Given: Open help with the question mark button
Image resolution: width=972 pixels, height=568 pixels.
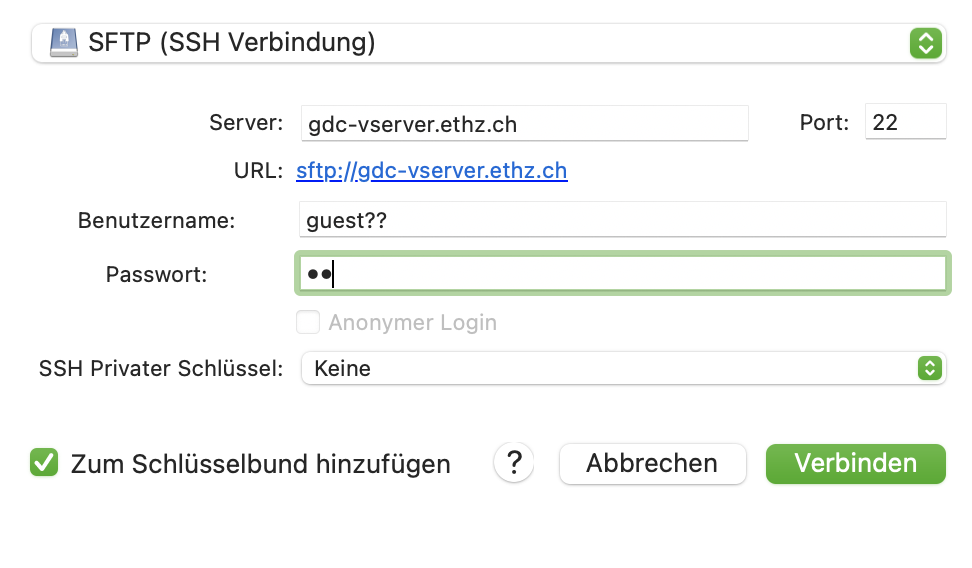Looking at the screenshot, I should click(514, 463).
